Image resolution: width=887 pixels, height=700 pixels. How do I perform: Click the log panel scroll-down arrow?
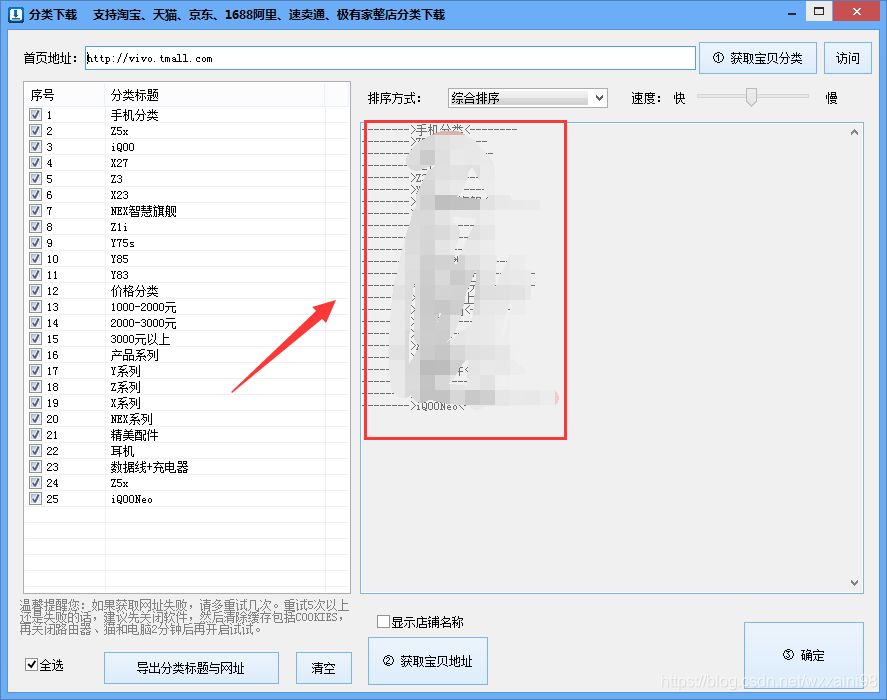(x=854, y=583)
